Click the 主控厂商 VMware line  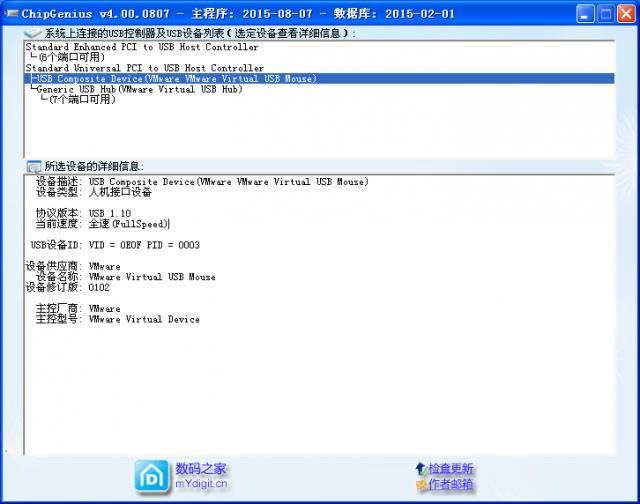(x=78, y=309)
